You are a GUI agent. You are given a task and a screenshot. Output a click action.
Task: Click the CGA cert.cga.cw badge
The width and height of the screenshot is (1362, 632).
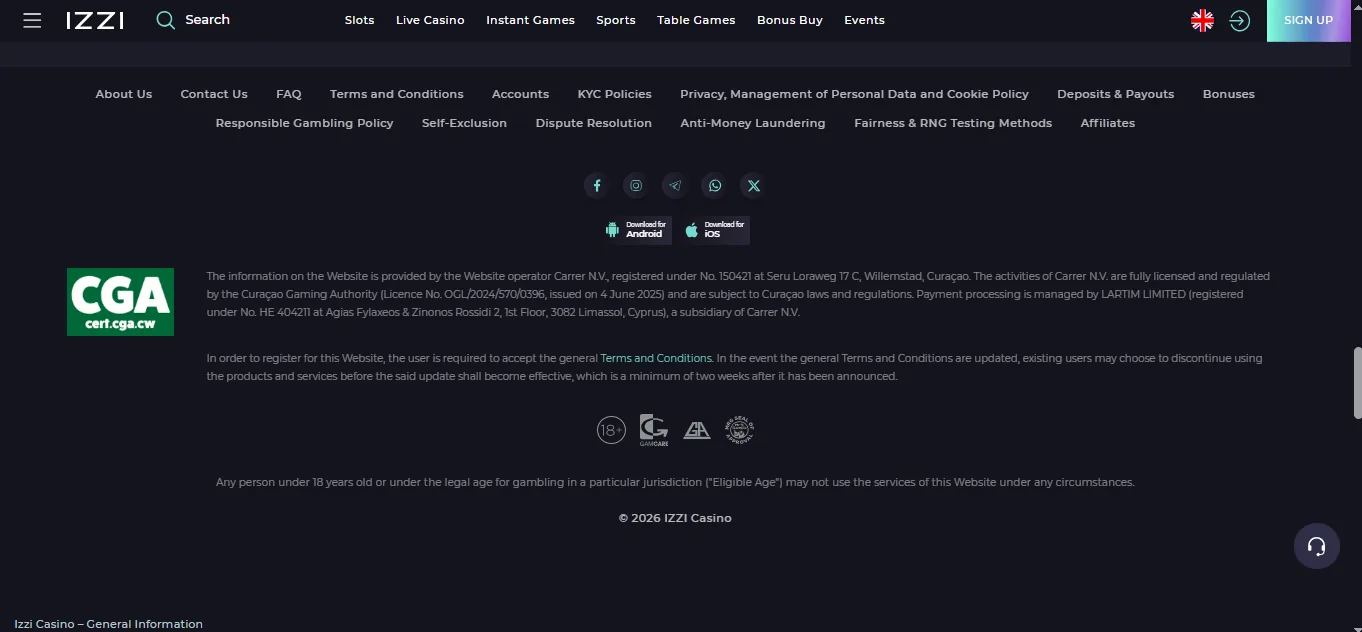(120, 302)
